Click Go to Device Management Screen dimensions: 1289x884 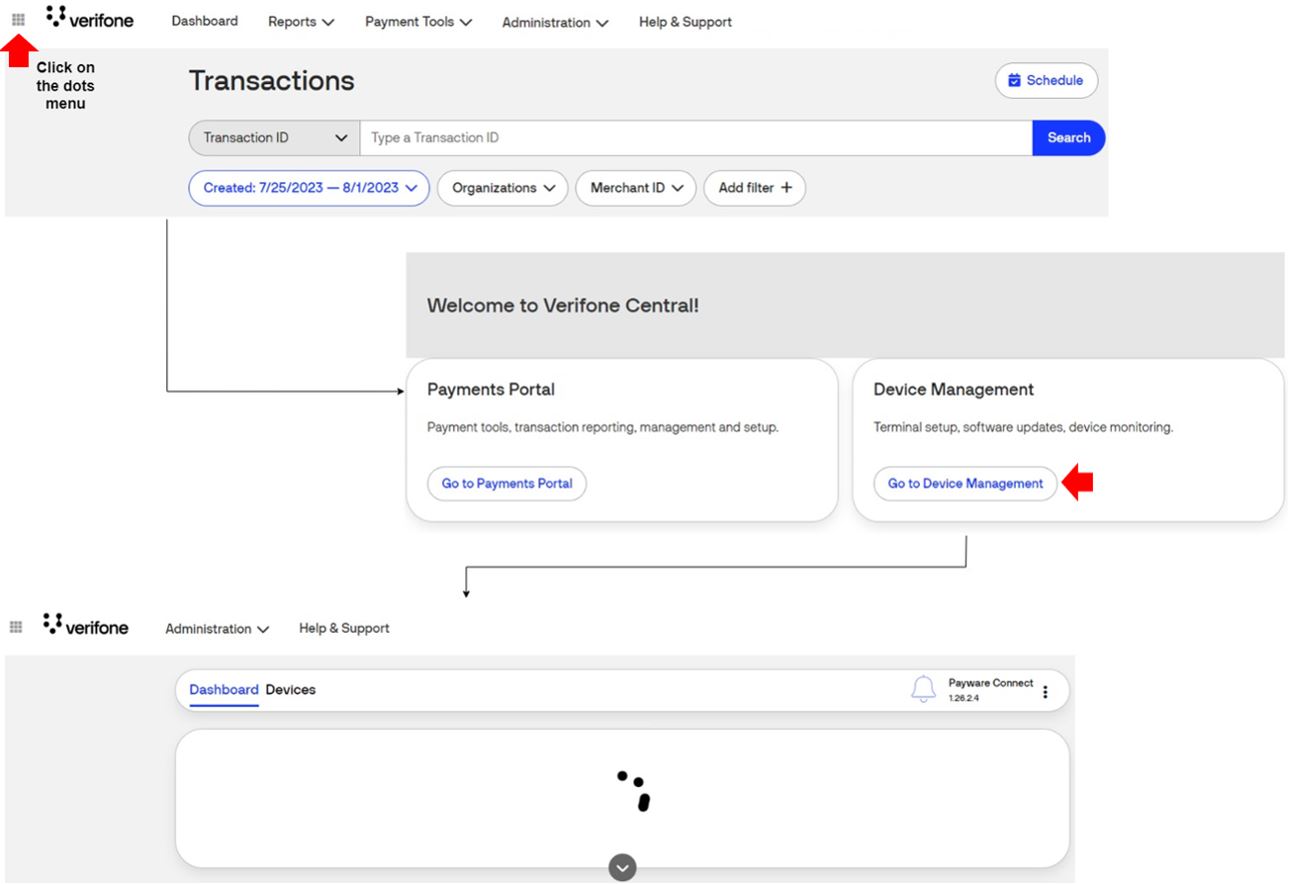coord(964,483)
